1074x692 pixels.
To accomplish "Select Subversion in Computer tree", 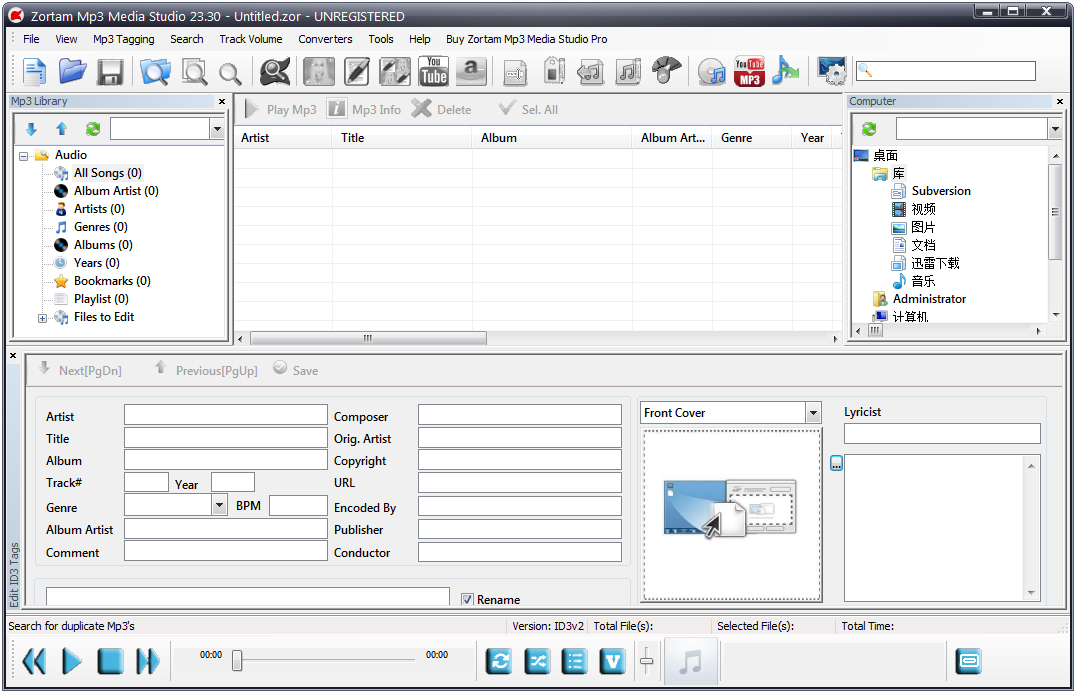I will click(x=940, y=191).
